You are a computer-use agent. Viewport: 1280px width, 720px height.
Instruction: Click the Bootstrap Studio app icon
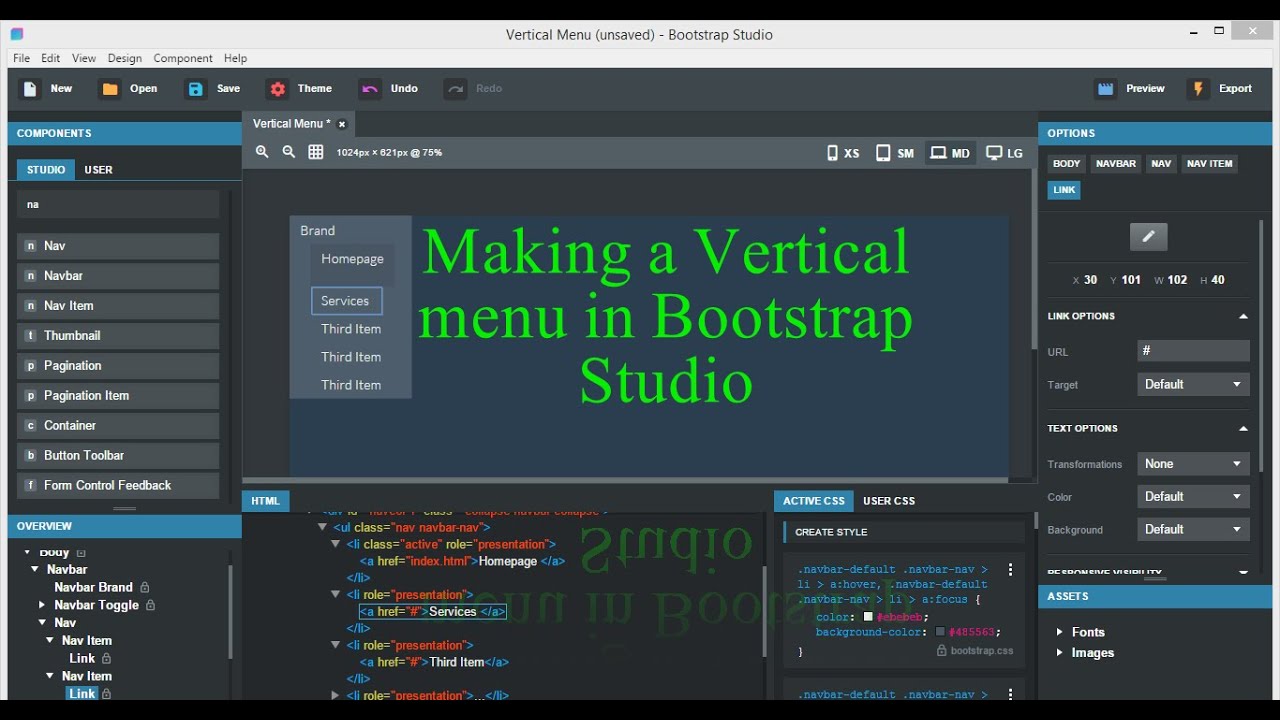17,34
